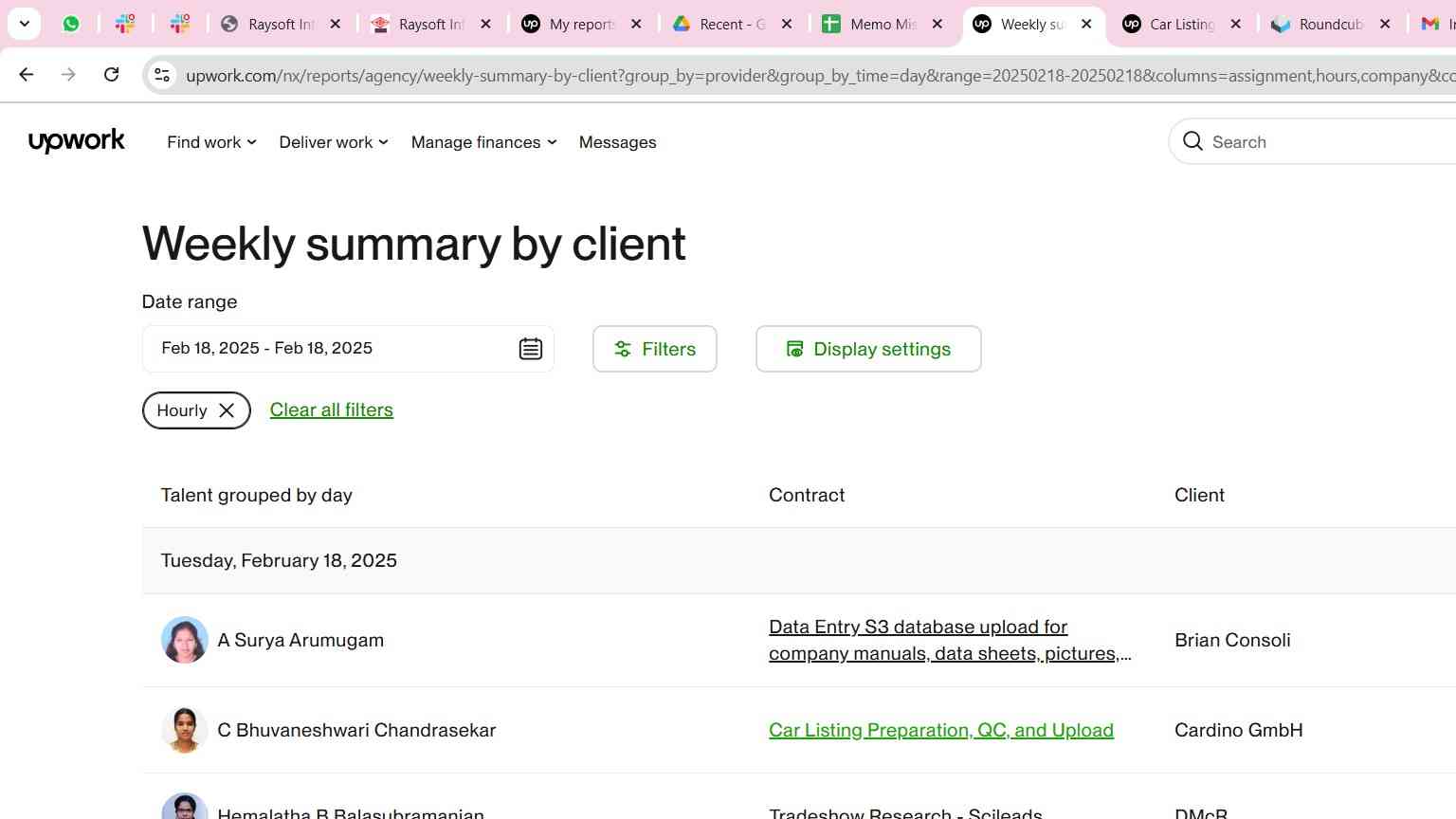This screenshot has height=819, width=1456.
Task: Click the tab search dropdown arrow
Action: coord(25,24)
